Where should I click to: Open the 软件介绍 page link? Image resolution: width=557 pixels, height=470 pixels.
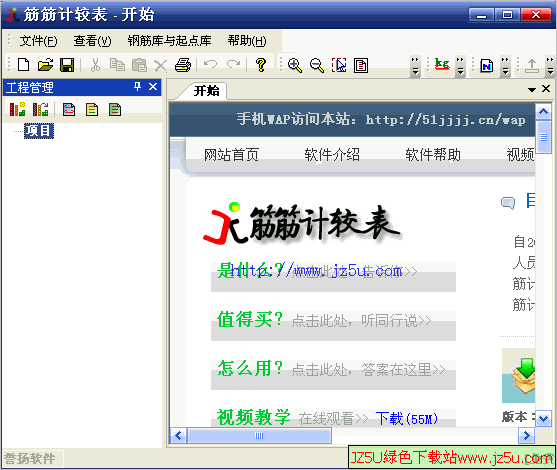pyautogui.click(x=332, y=155)
